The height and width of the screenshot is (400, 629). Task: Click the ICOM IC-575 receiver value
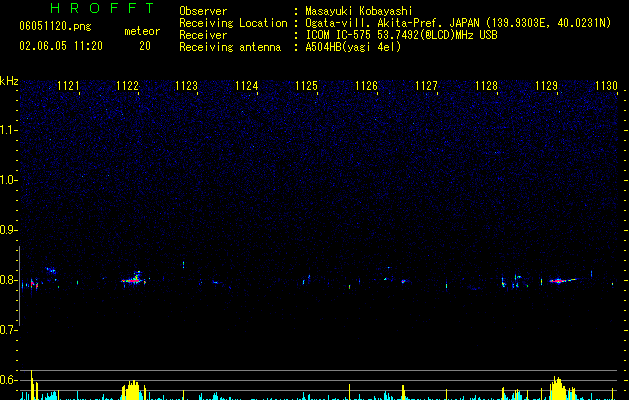401,35
